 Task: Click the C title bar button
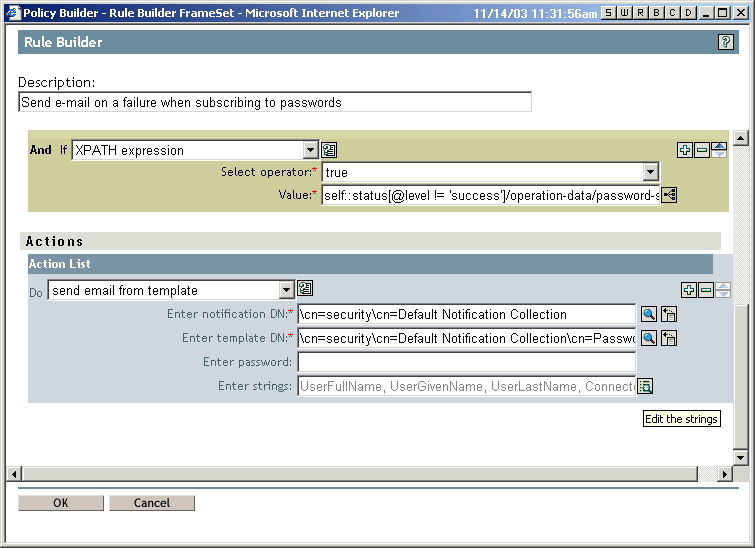(673, 13)
